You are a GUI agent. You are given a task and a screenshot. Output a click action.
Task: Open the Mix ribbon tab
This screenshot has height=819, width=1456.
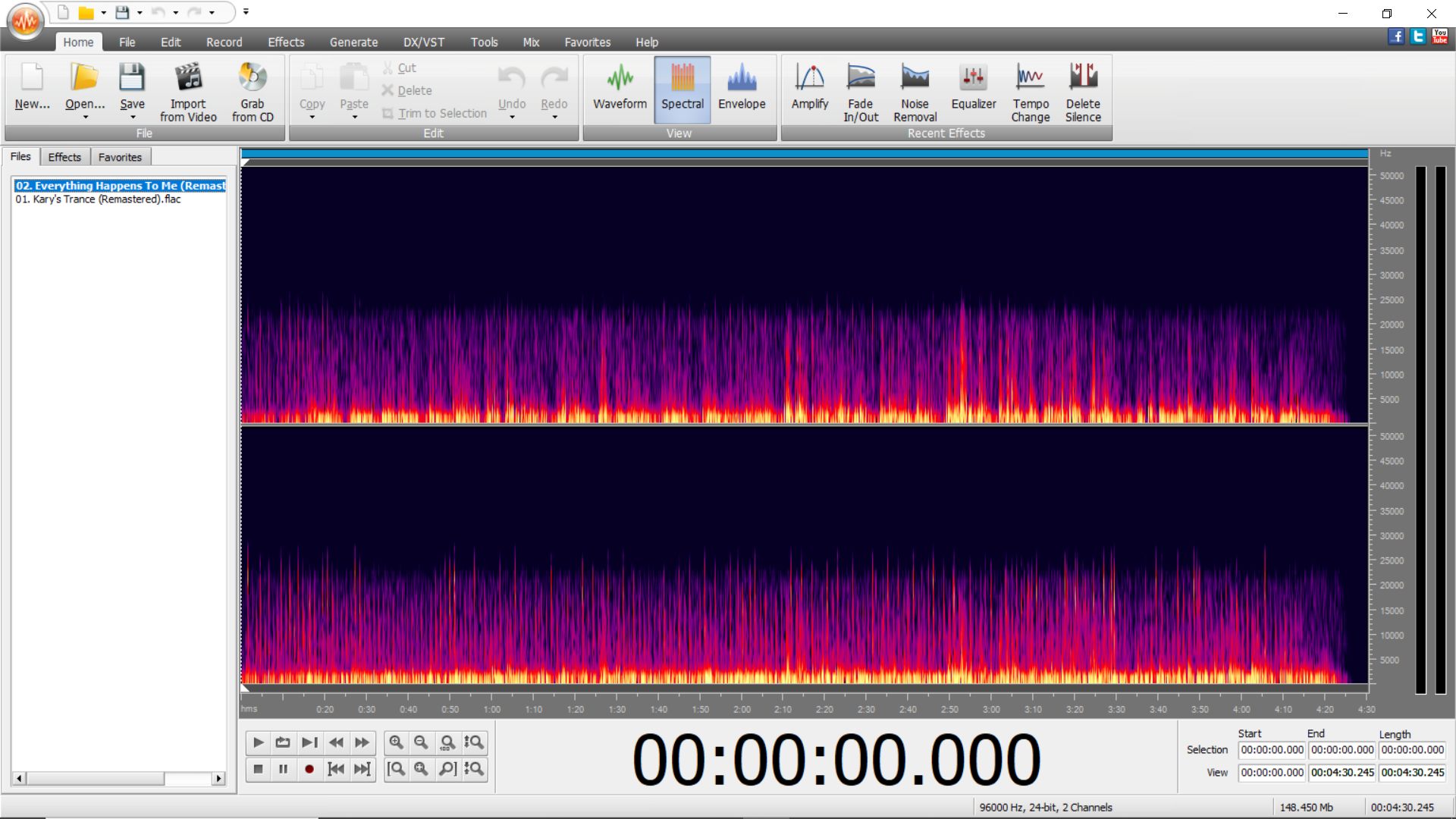531,42
